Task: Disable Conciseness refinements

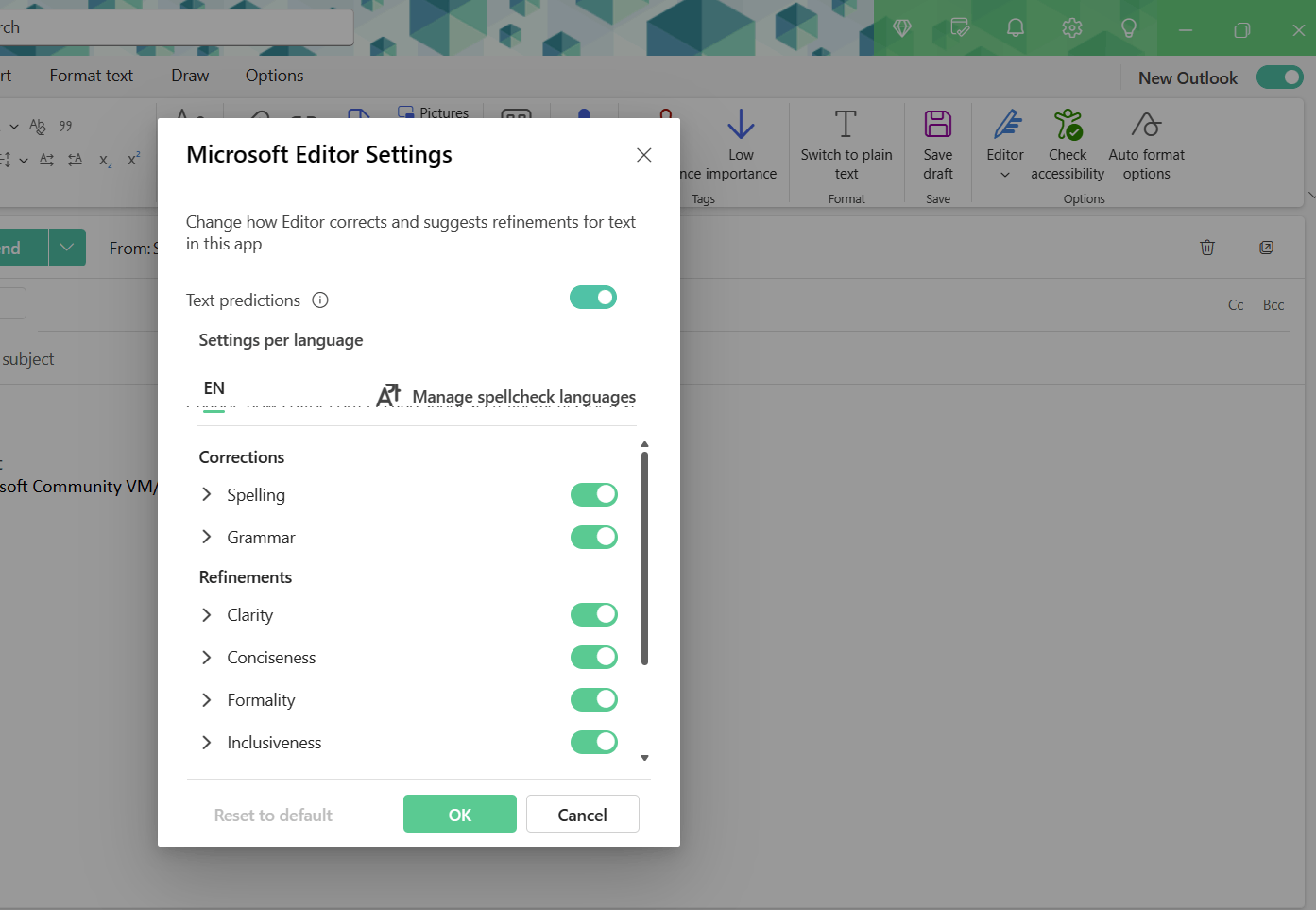Action: [x=594, y=657]
